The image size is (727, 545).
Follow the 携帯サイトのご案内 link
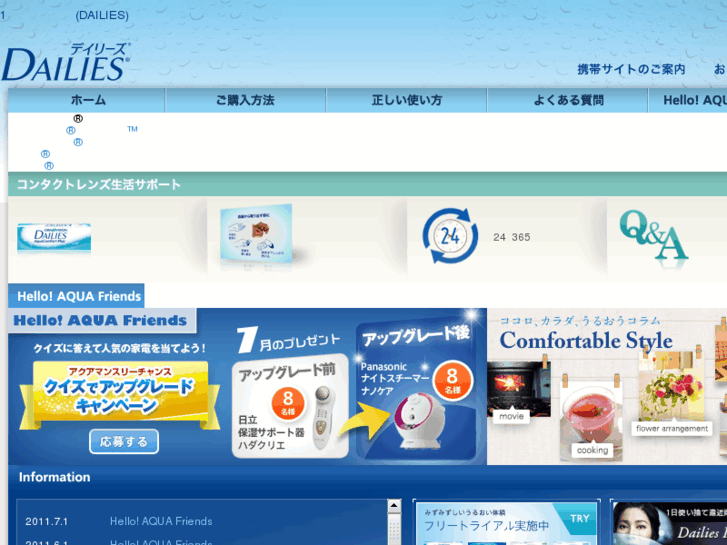click(631, 70)
